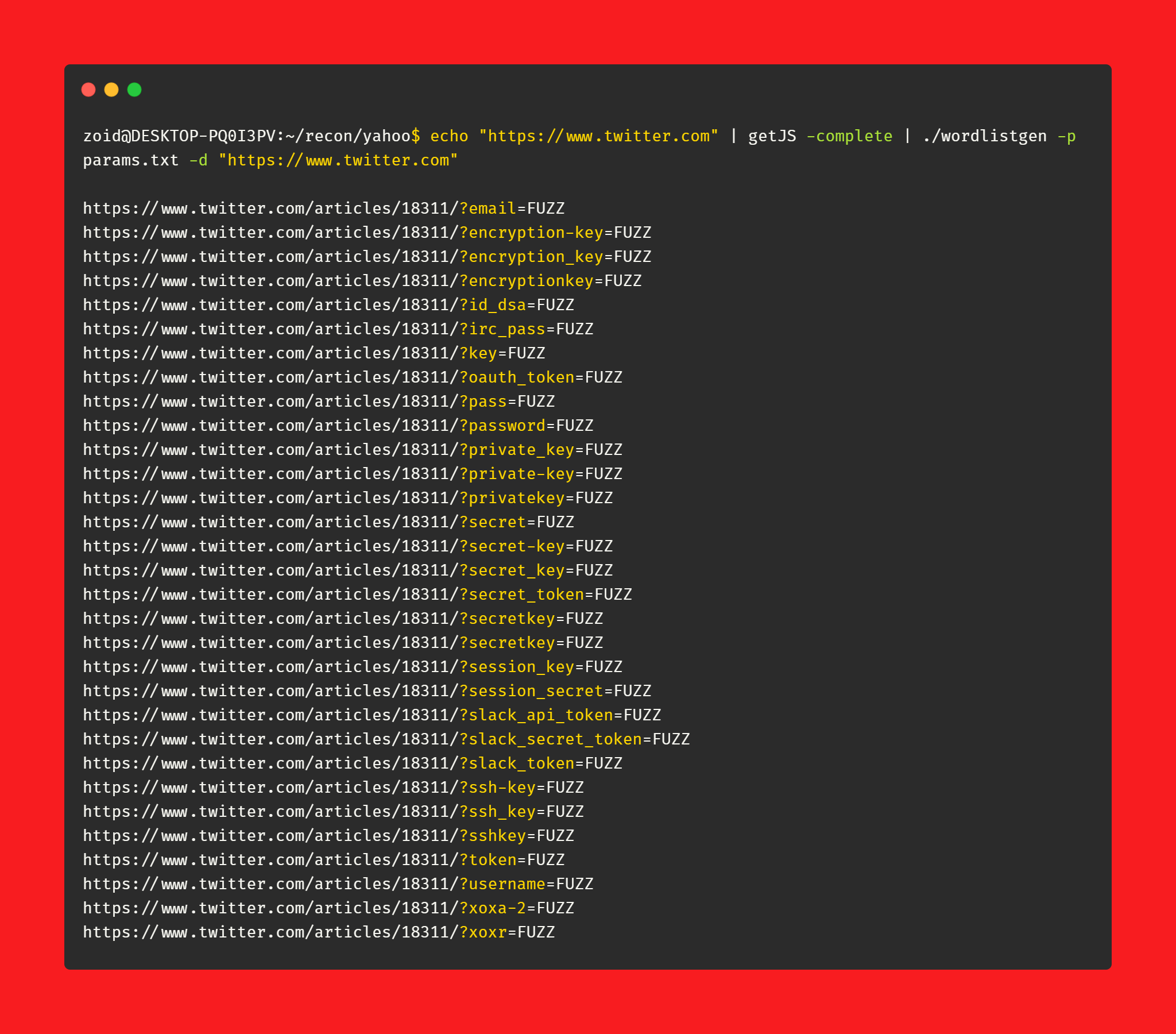Viewport: 1176px width, 1034px height.
Task: Click the yellow minimize dot
Action: point(111,90)
